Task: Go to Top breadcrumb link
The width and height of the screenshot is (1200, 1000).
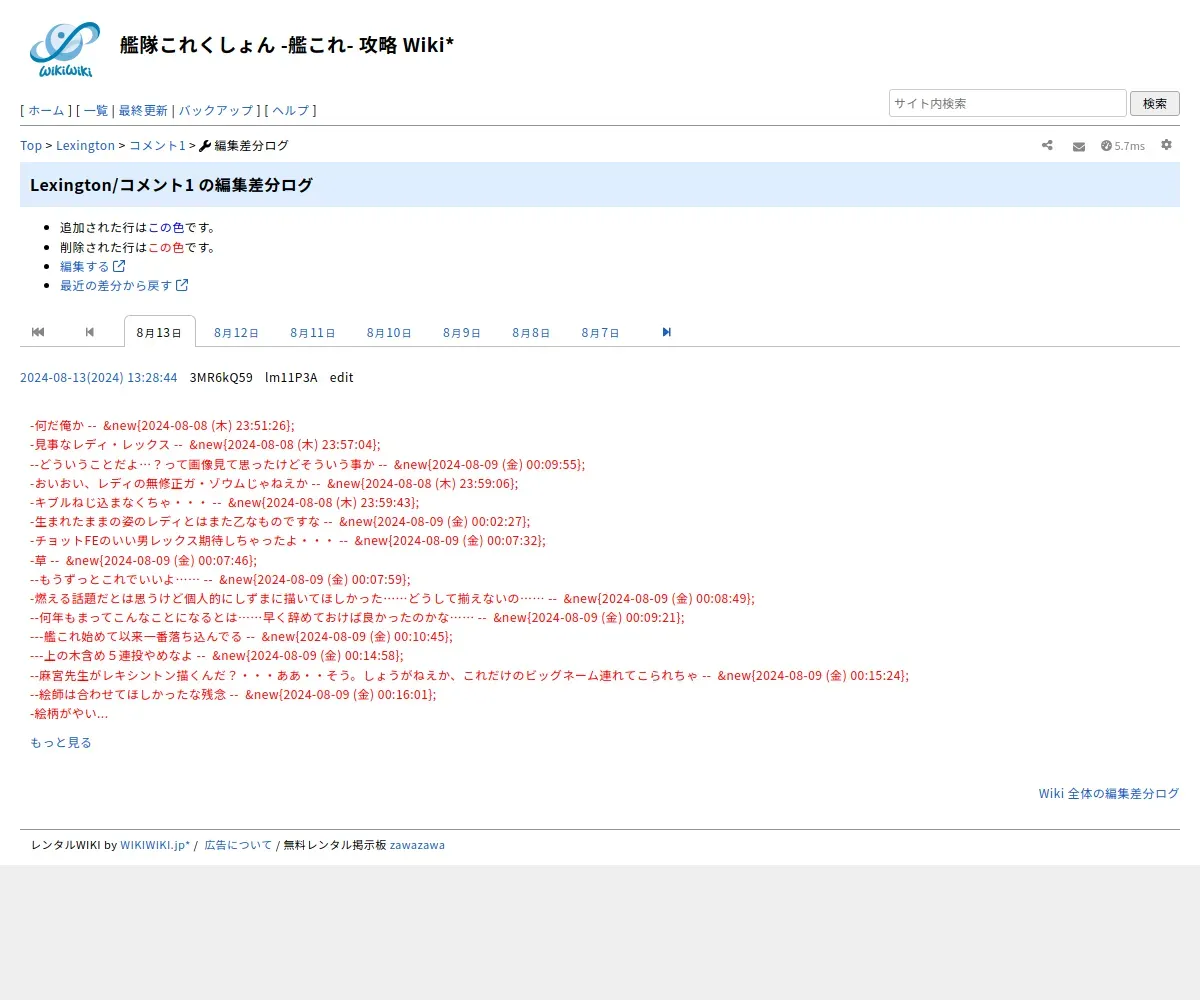Action: [31, 146]
